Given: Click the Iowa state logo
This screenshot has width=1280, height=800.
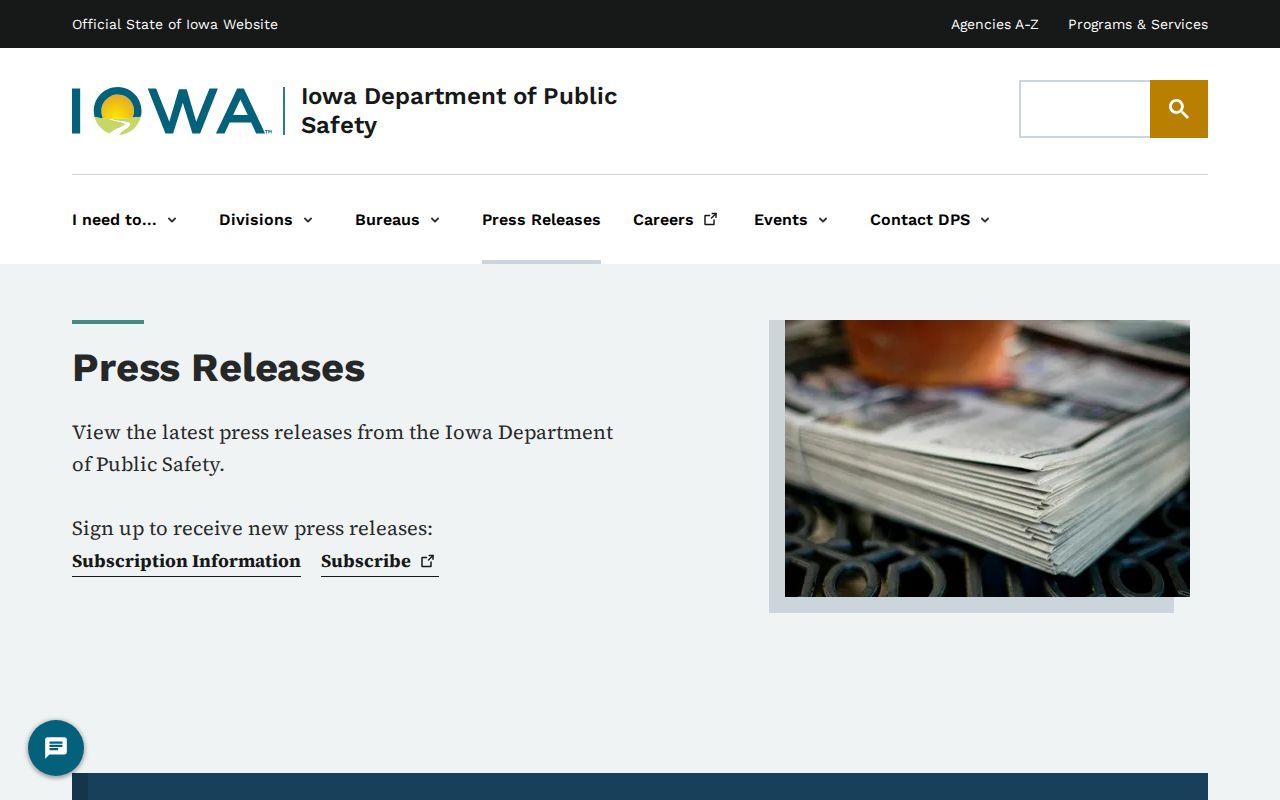Looking at the screenshot, I should pos(170,110).
